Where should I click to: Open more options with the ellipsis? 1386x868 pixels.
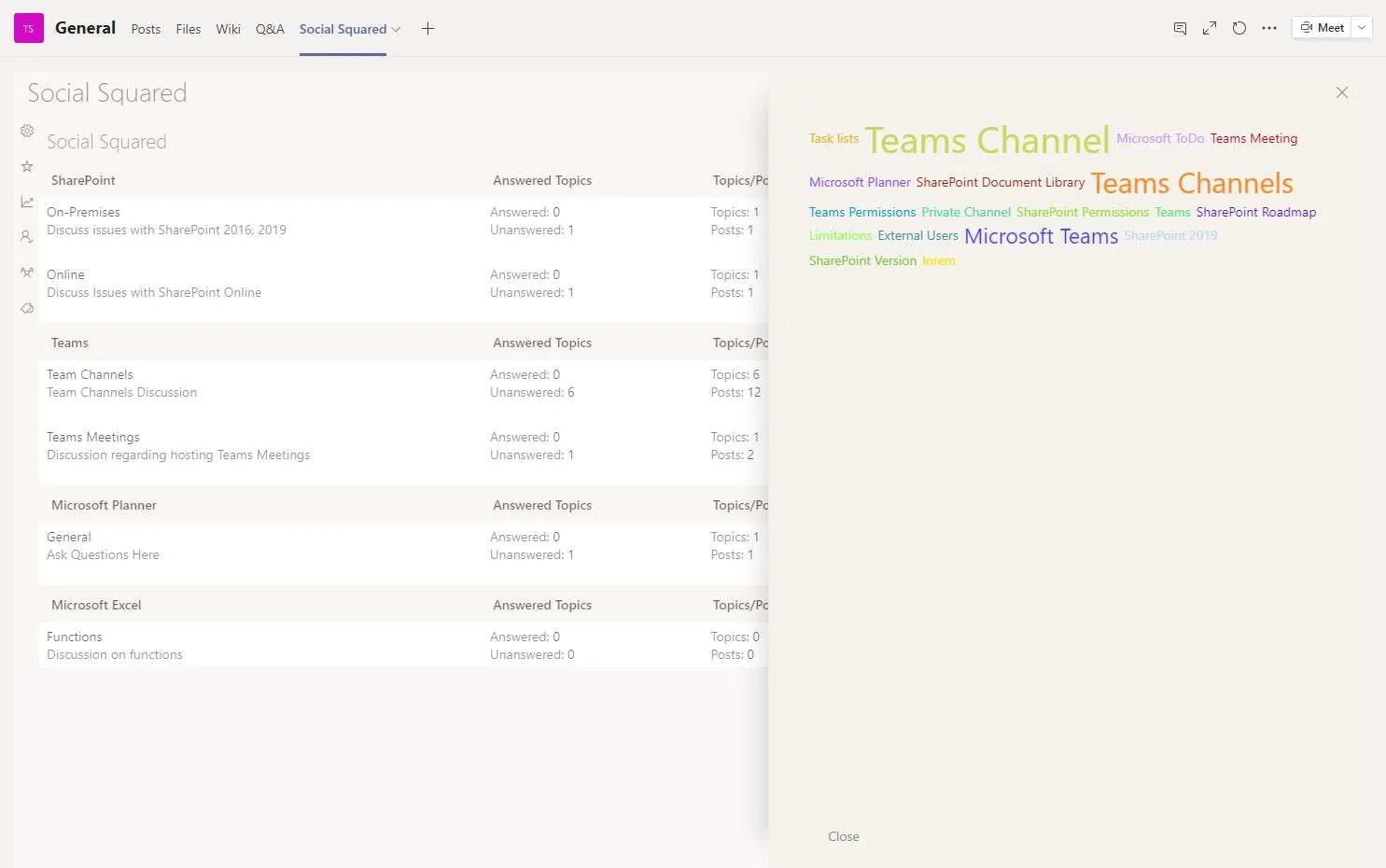click(1269, 28)
